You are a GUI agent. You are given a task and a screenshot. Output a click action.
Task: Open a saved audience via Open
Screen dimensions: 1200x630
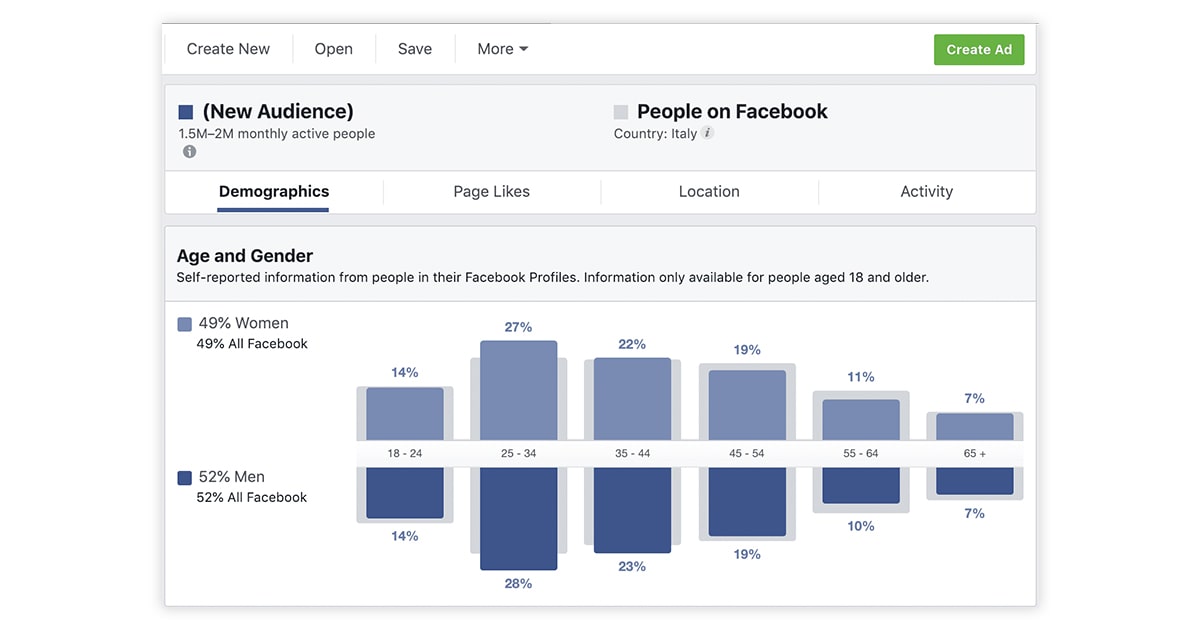click(x=333, y=49)
